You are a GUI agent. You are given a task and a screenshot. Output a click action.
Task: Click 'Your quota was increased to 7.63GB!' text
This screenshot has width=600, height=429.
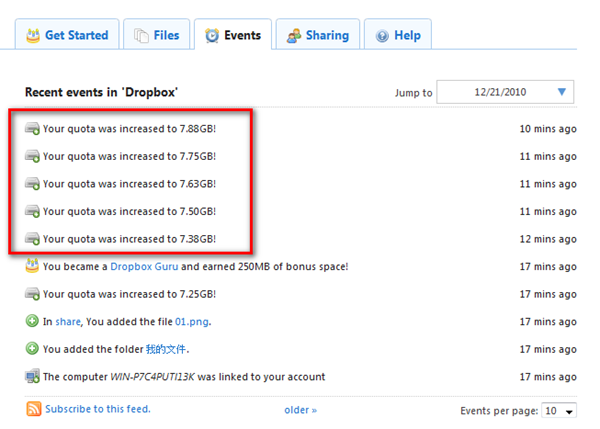coord(129,184)
